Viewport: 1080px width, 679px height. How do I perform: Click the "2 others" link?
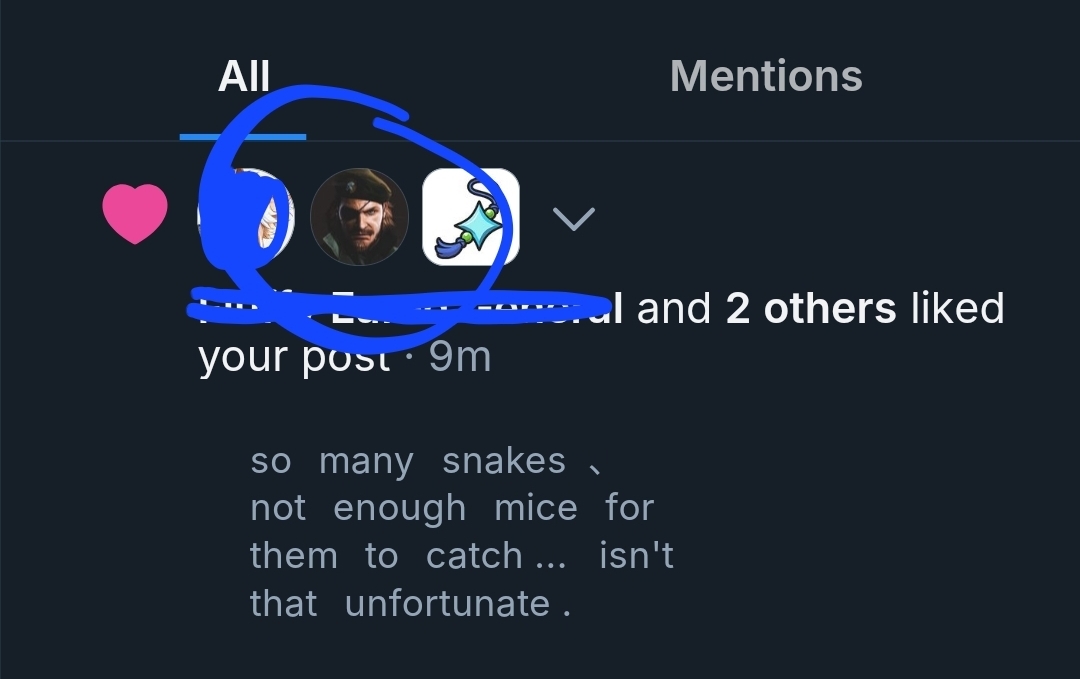811,309
